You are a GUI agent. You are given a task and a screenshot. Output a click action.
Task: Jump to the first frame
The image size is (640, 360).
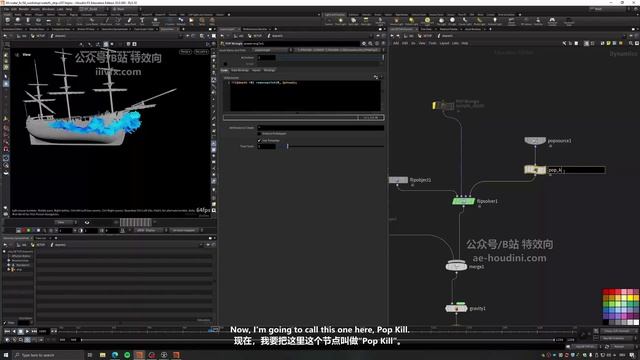[x=7, y=331]
